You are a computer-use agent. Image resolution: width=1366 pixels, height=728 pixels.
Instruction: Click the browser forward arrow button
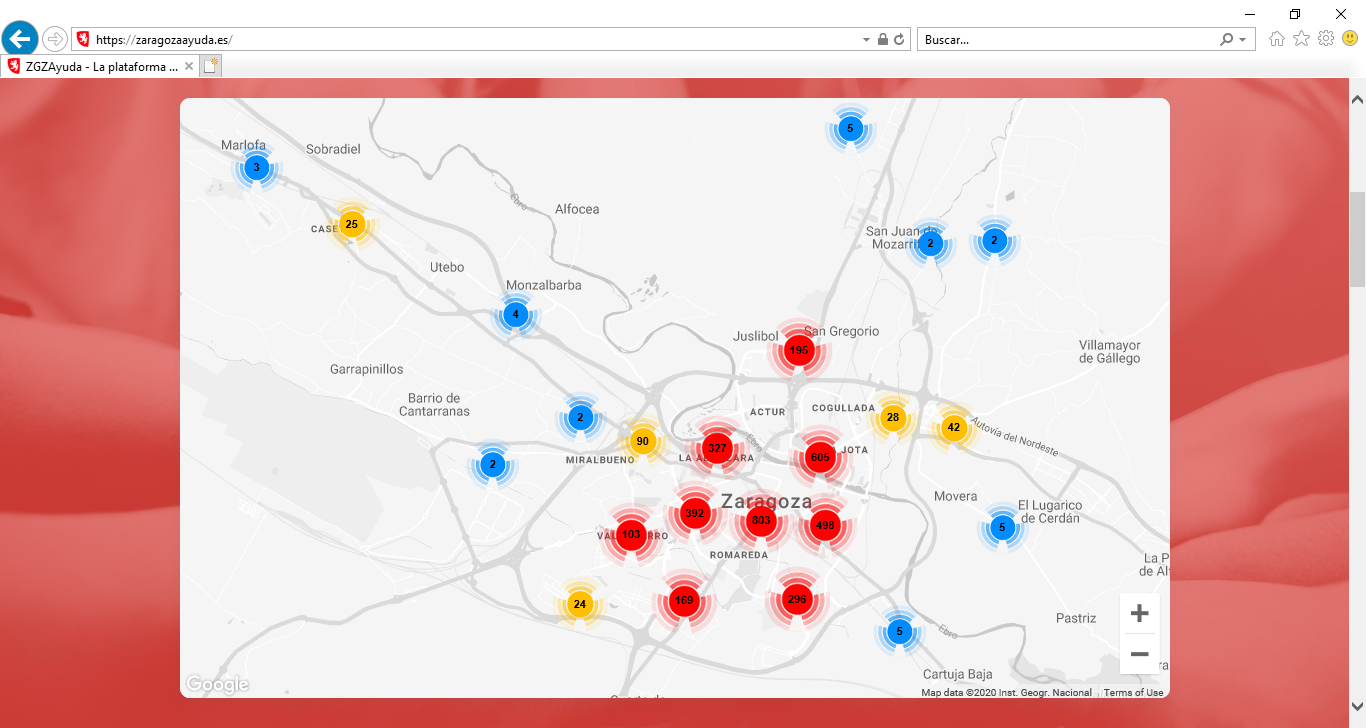coord(54,39)
